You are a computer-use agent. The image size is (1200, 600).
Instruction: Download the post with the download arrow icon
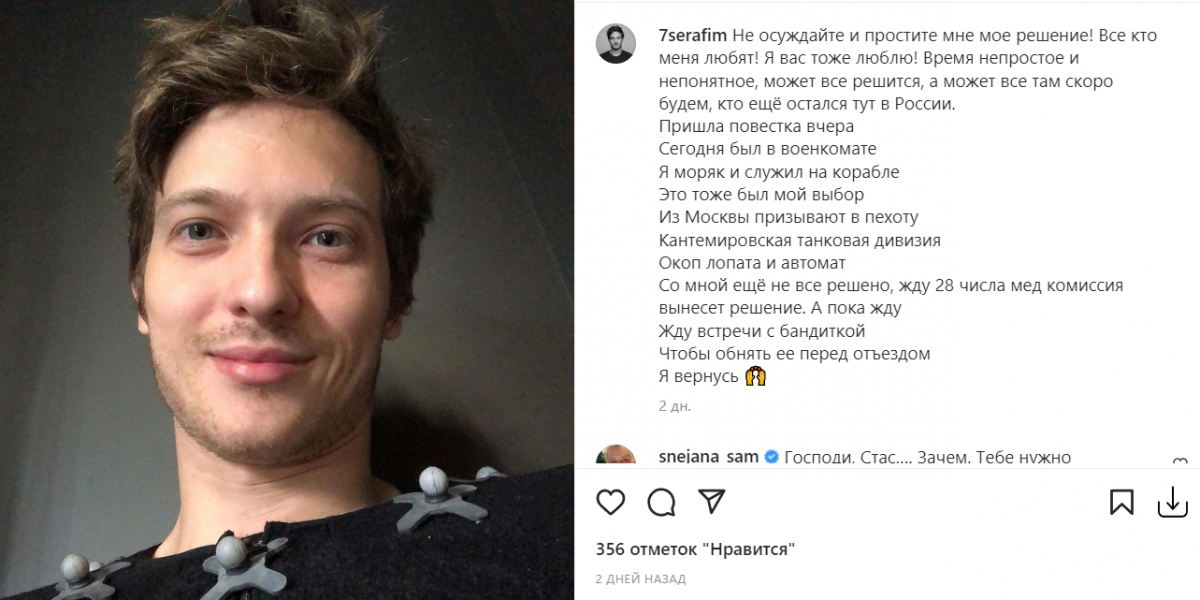(1172, 502)
